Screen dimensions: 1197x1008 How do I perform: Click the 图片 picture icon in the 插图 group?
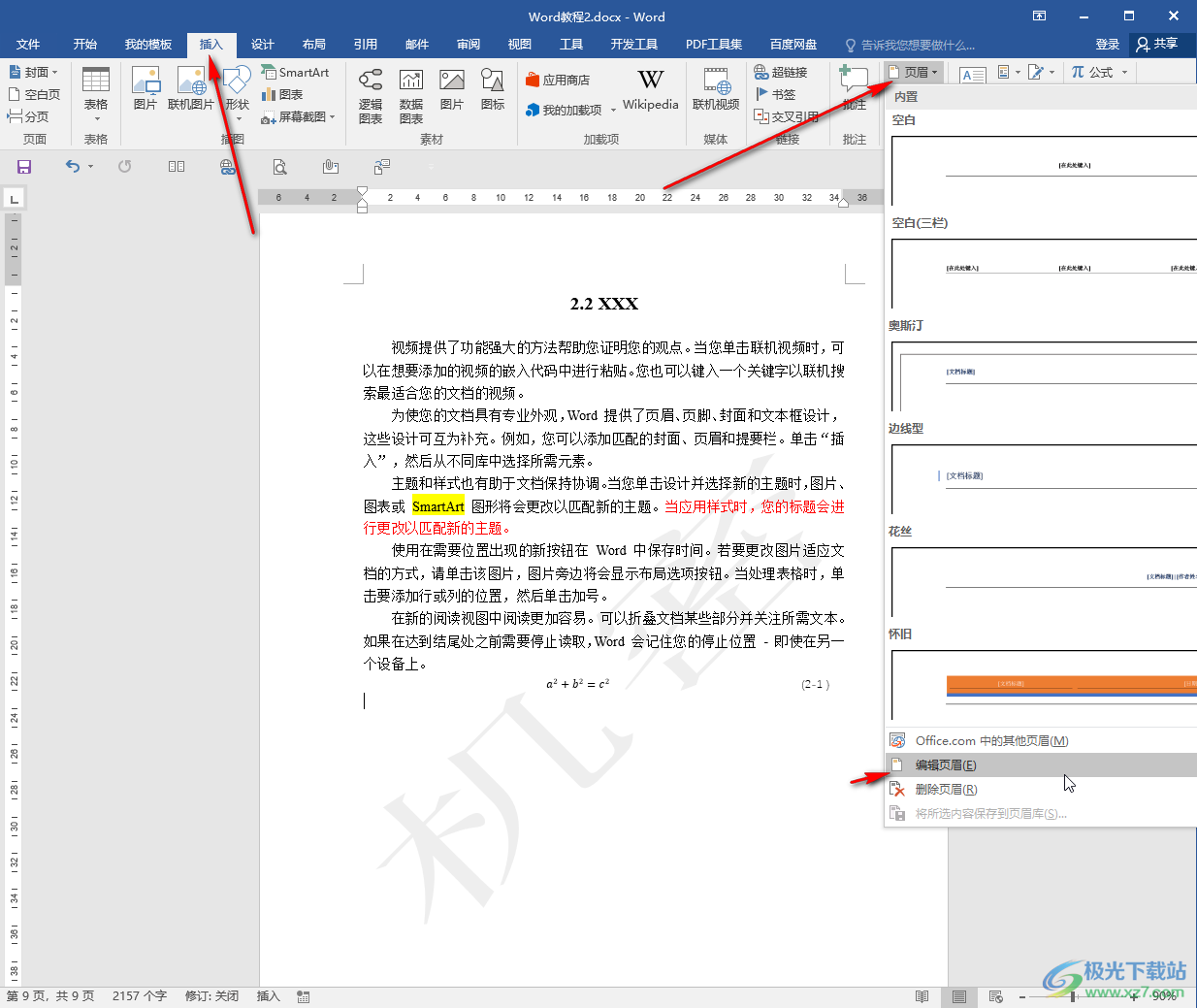[x=146, y=89]
